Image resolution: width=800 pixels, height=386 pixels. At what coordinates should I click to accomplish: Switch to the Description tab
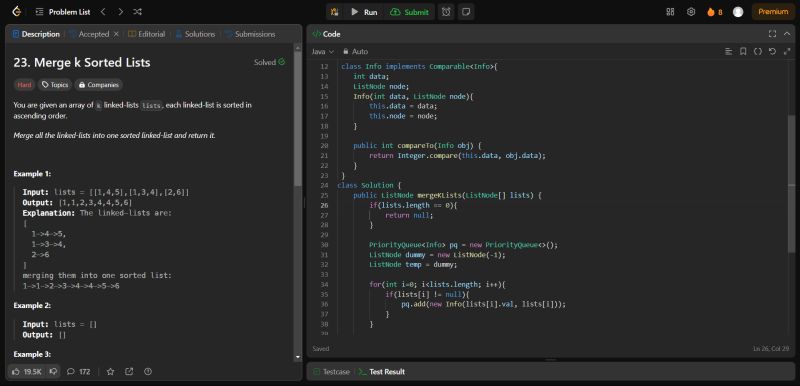36,34
